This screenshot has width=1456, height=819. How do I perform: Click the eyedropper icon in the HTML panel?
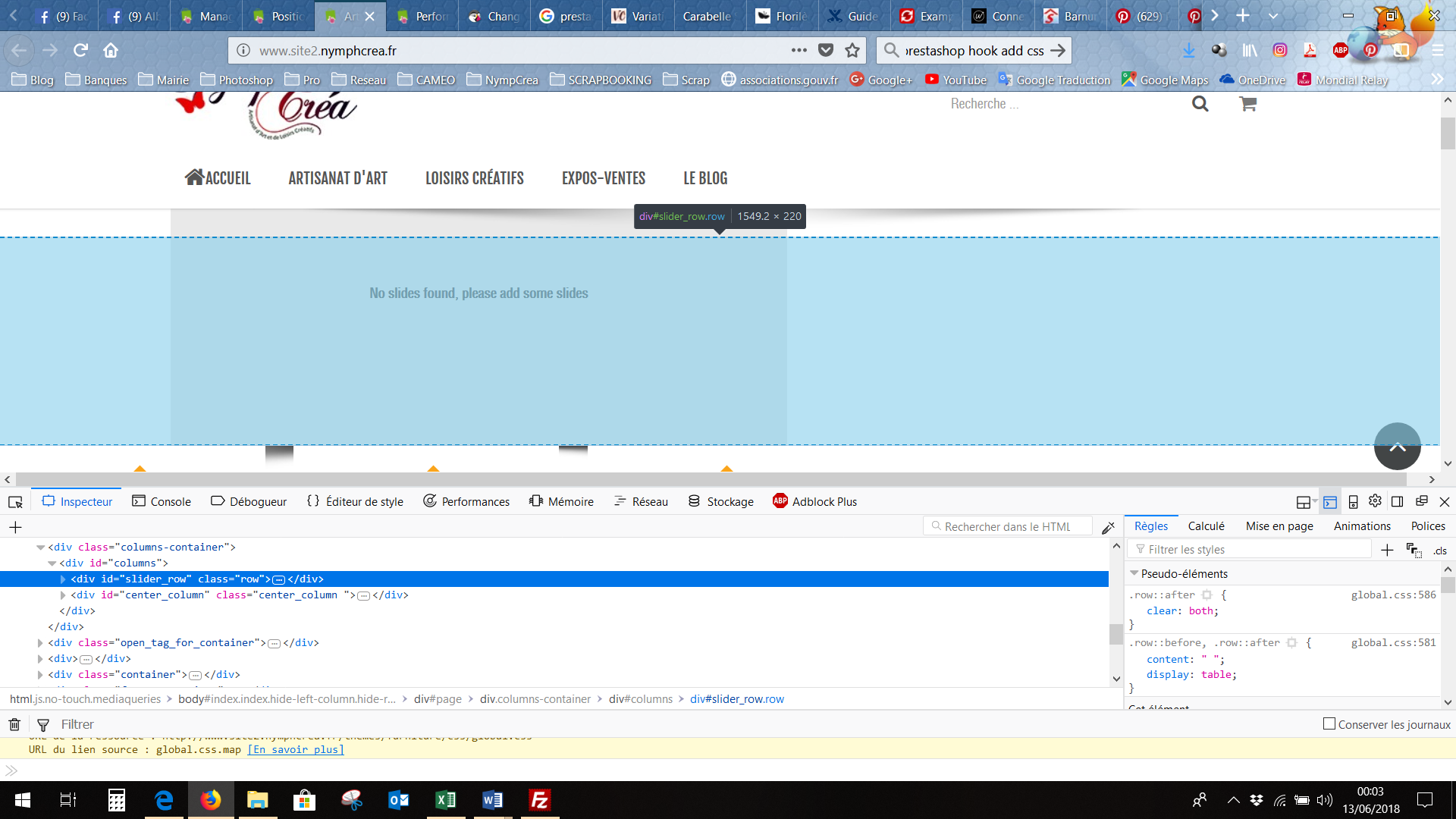1108,527
